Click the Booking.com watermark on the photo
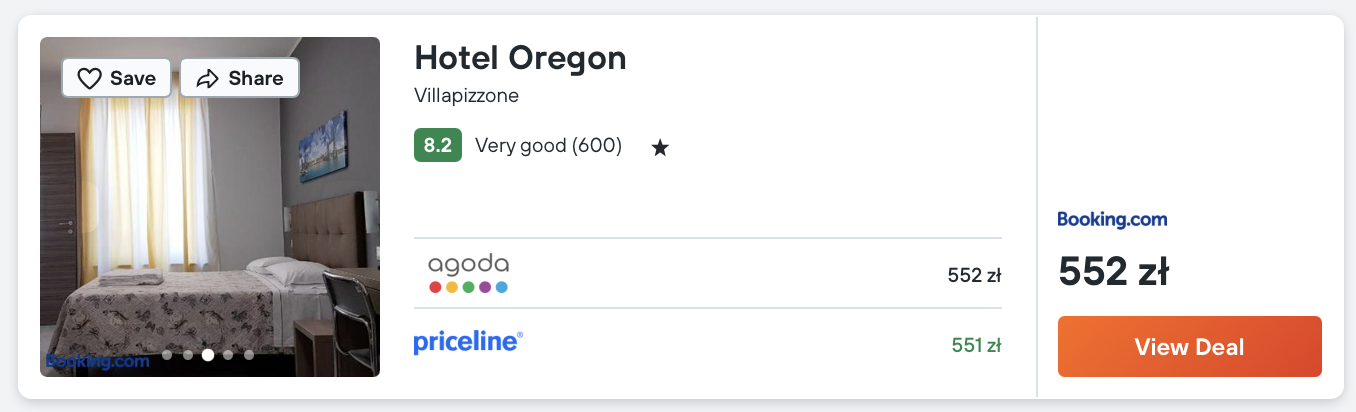 click(x=97, y=360)
